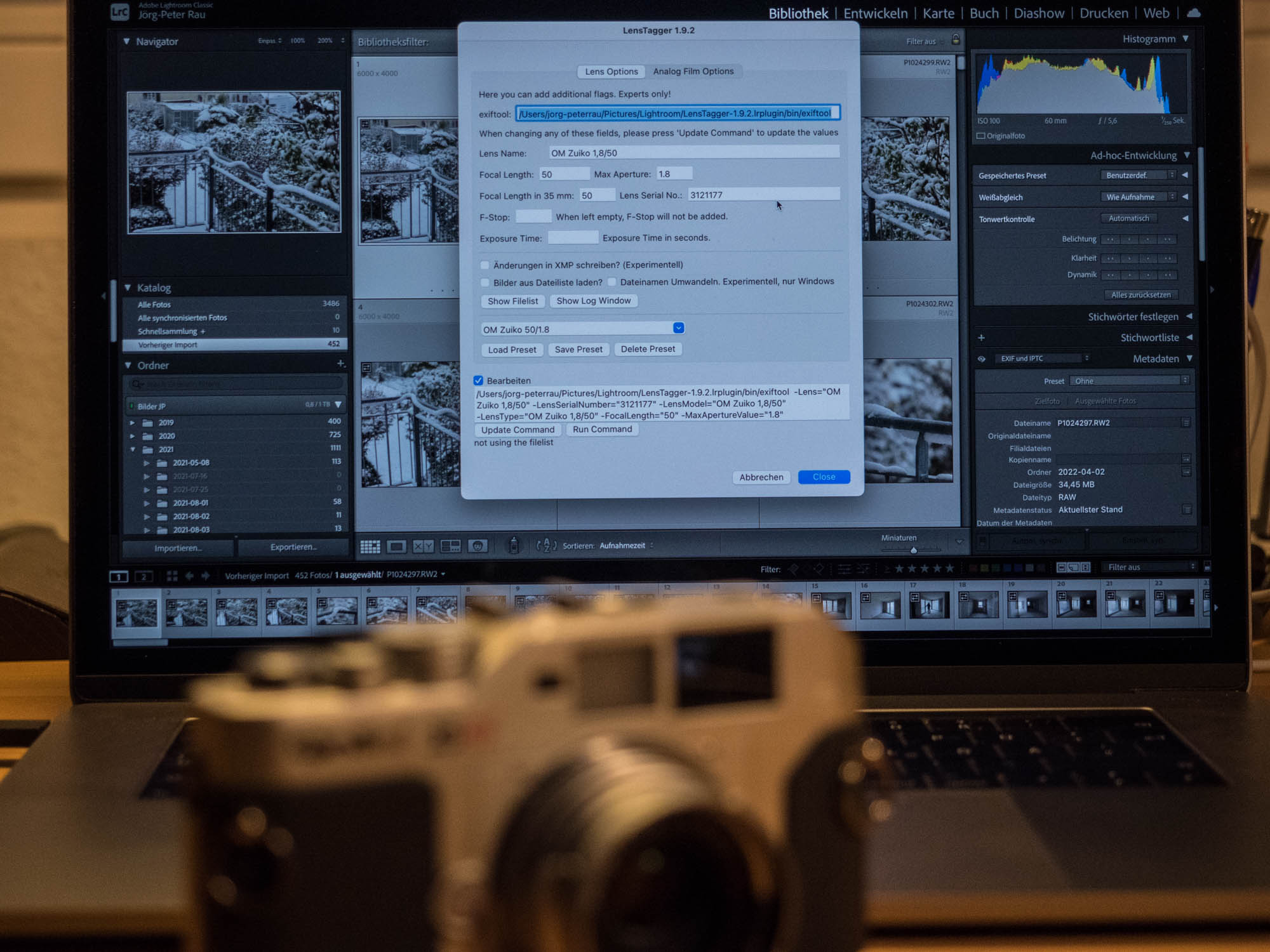Click the Run Command icon
Viewport: 1270px width, 952px height.
click(x=601, y=429)
